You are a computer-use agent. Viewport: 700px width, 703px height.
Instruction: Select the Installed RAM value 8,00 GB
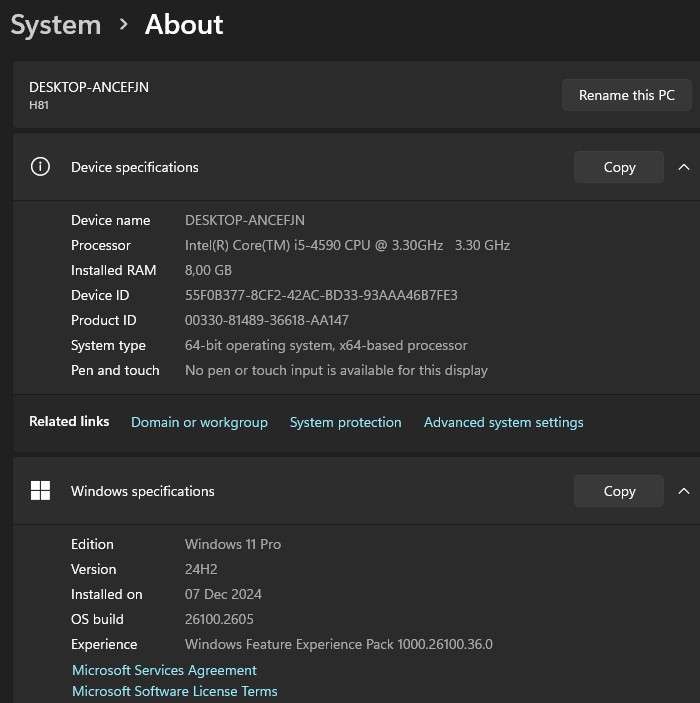point(208,270)
